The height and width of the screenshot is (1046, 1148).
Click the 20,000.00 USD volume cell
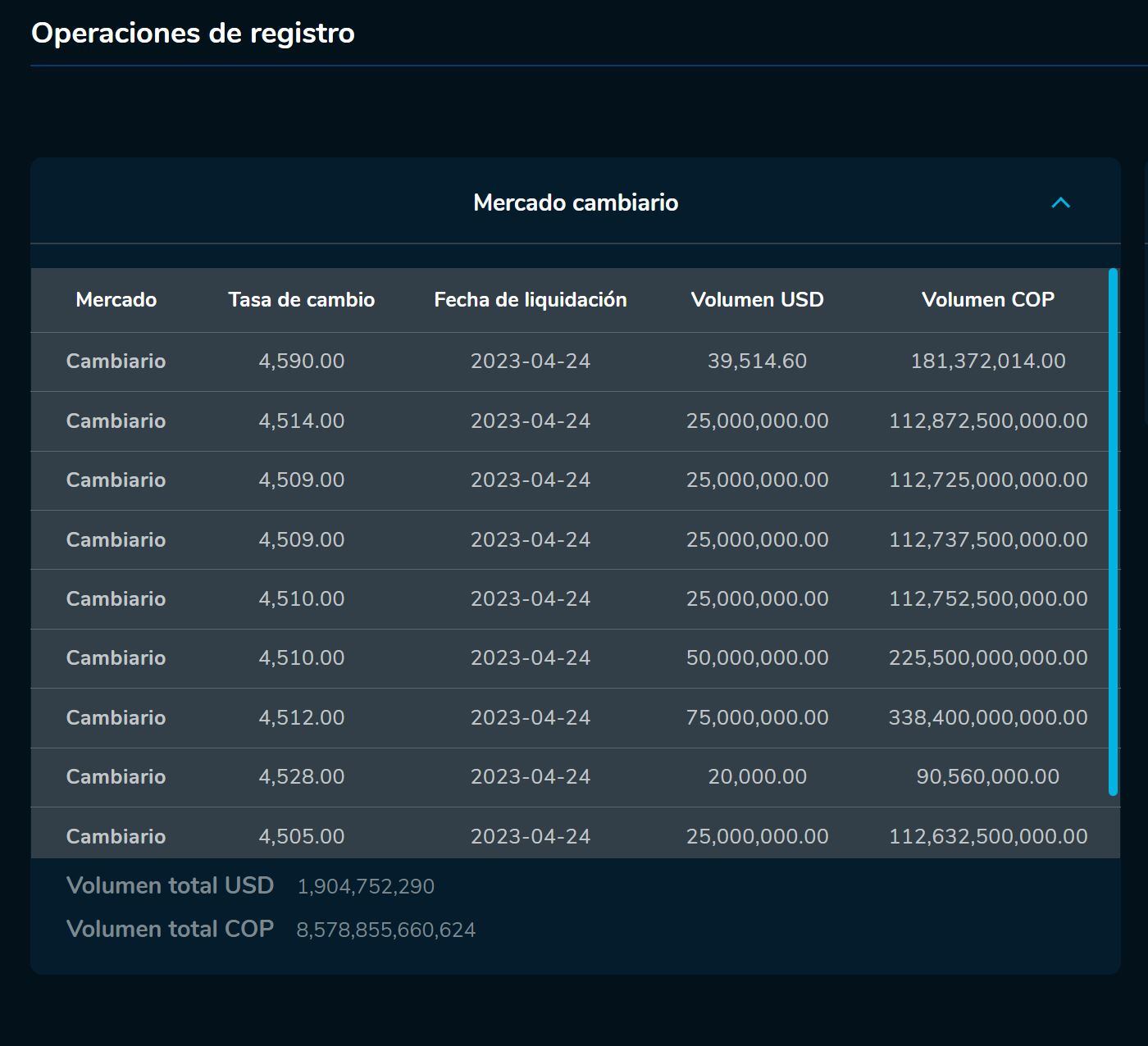[757, 777]
